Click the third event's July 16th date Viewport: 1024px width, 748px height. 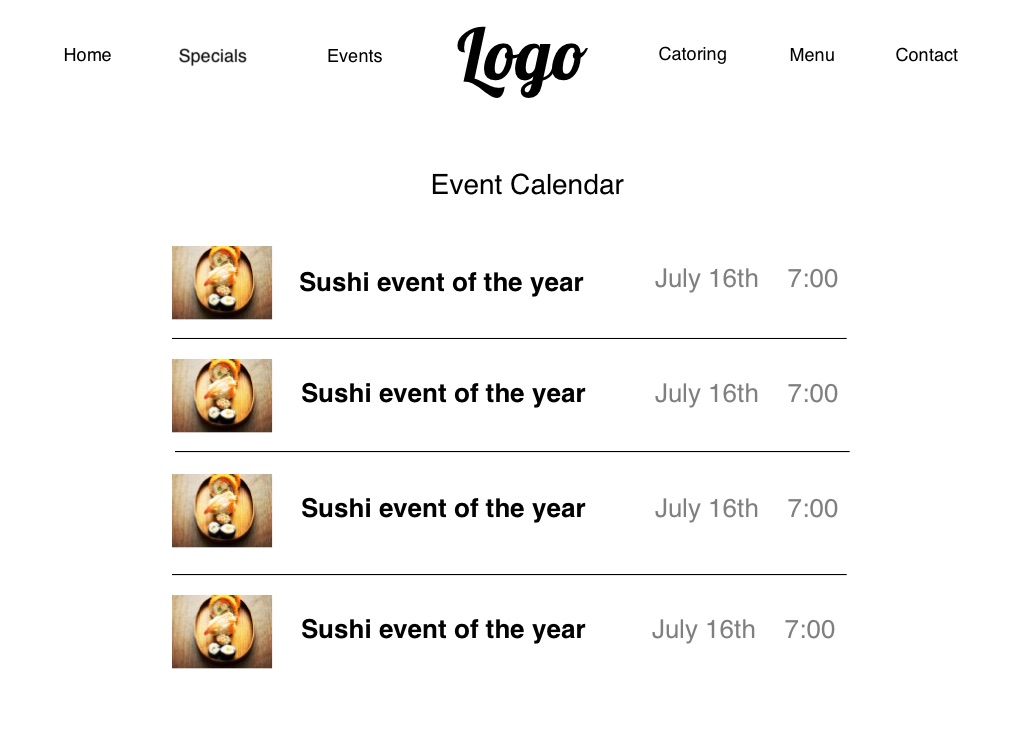tap(706, 509)
